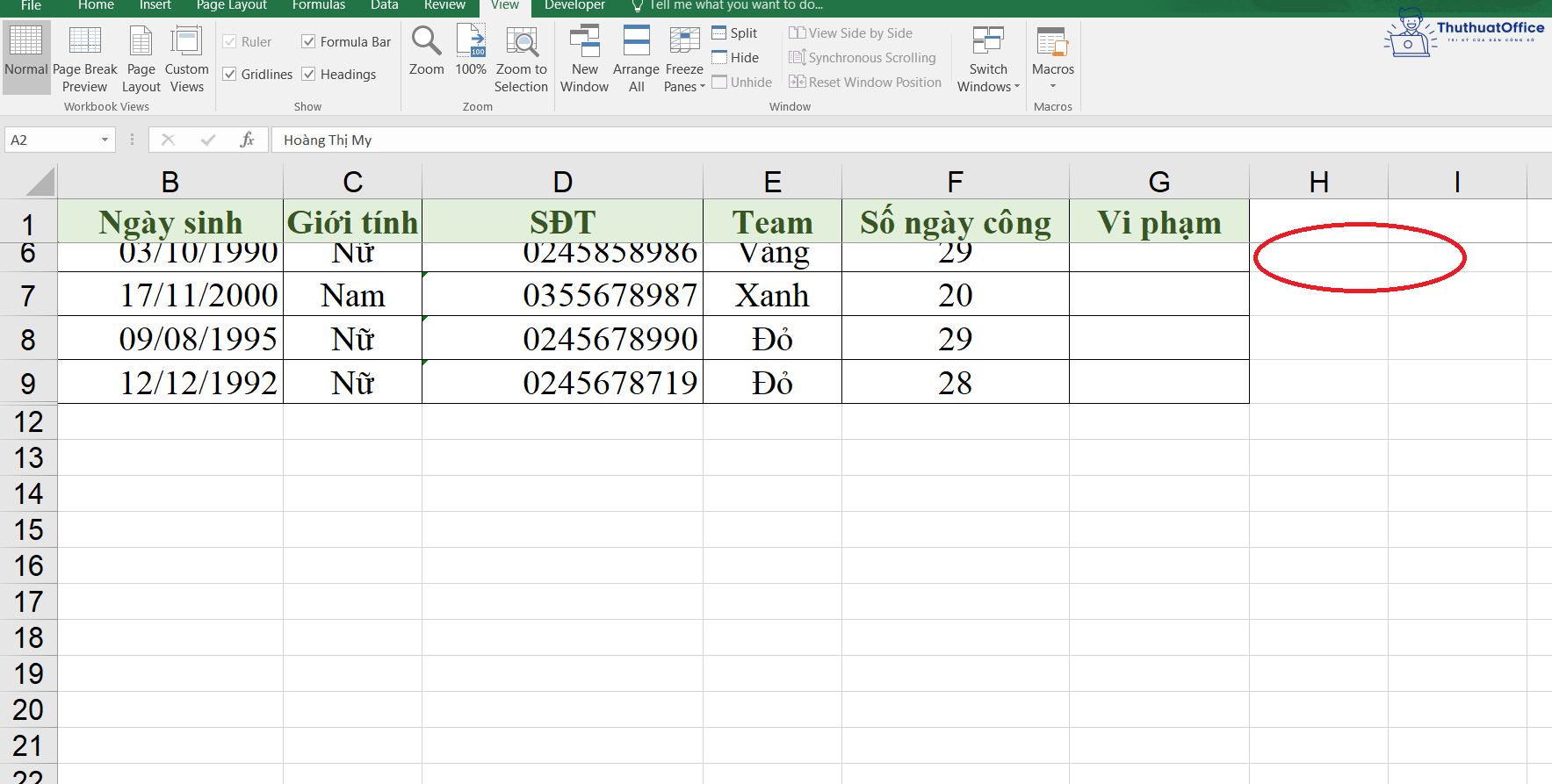Expand the Name Box dropdown arrow
This screenshot has height=784, width=1552.
point(105,140)
